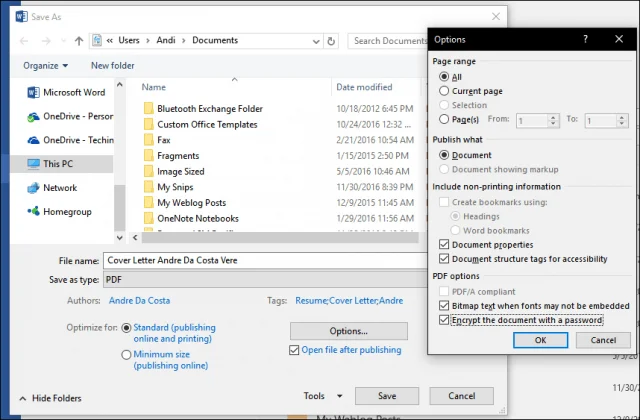The height and width of the screenshot is (420, 640).
Task: Click New folder in the toolbar
Action: [113, 66]
